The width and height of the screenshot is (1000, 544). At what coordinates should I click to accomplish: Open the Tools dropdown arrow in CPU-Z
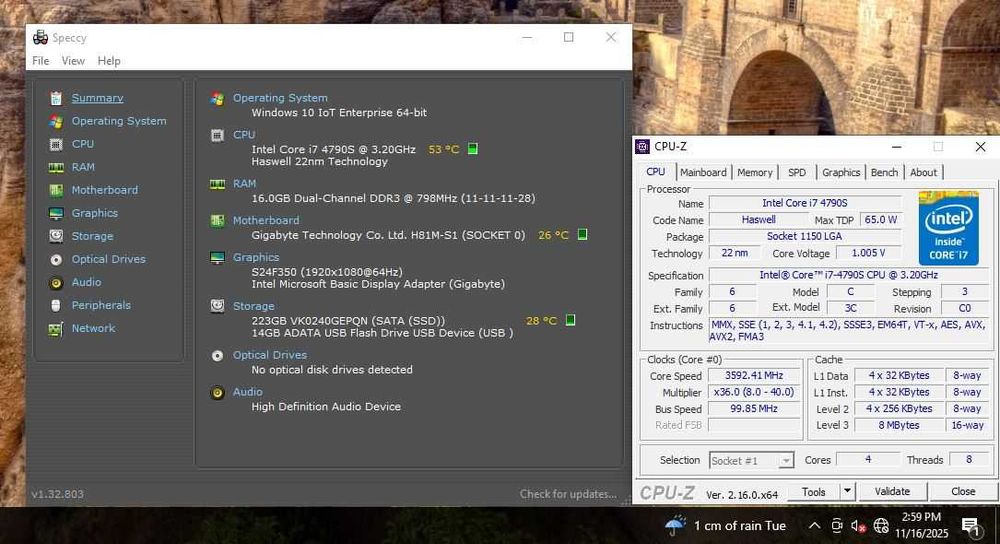pyautogui.click(x=847, y=491)
